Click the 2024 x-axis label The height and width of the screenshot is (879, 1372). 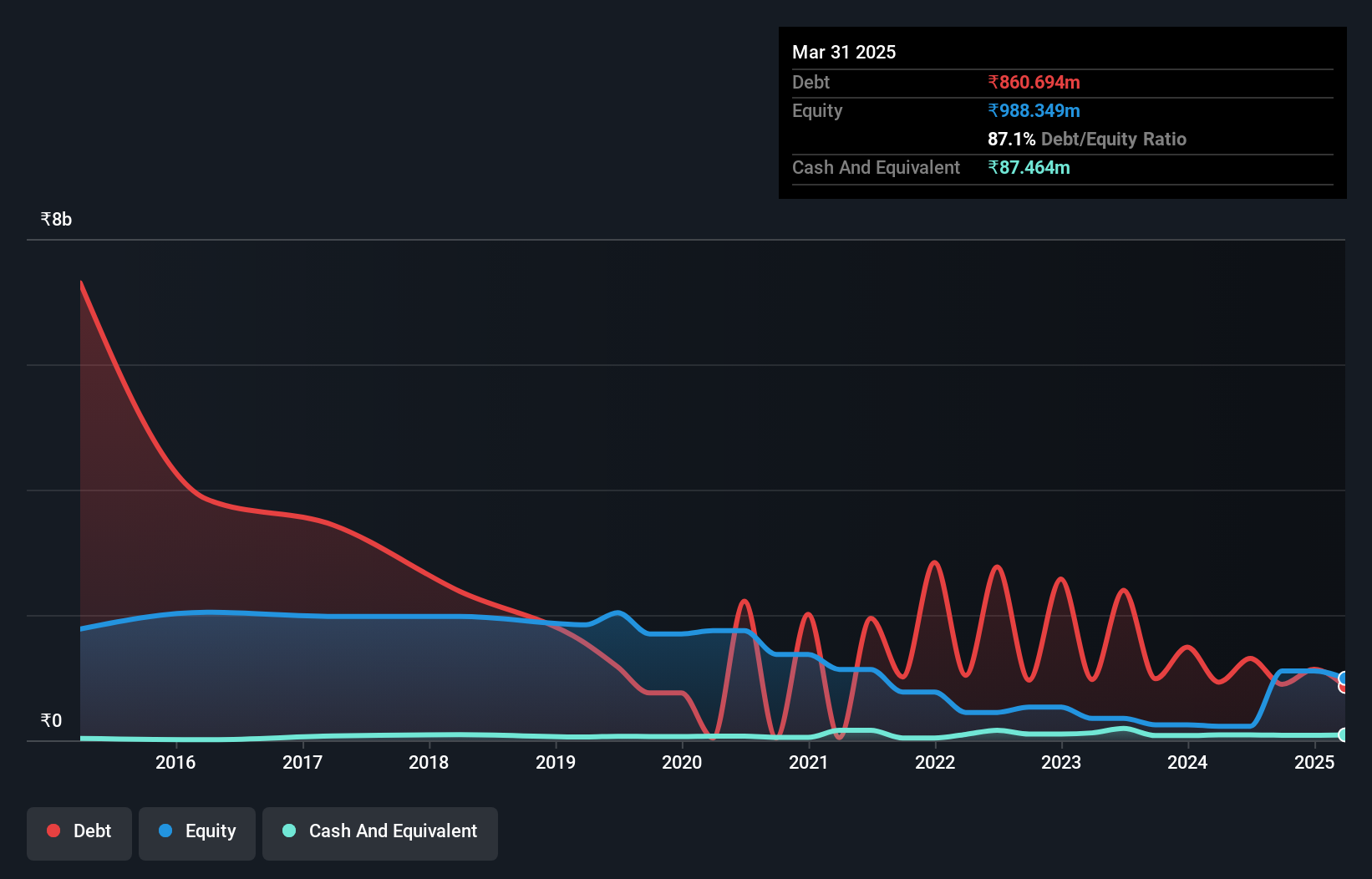[1187, 762]
